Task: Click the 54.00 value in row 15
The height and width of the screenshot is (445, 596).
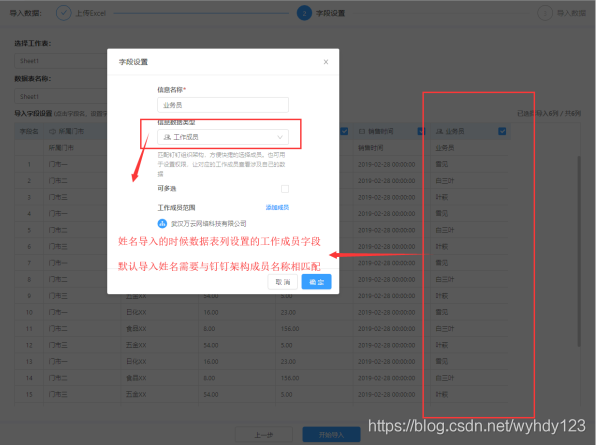Action: (211, 394)
